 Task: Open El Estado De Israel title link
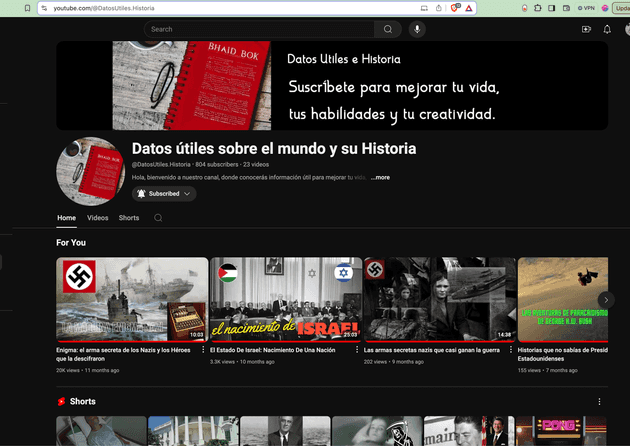(x=272, y=350)
